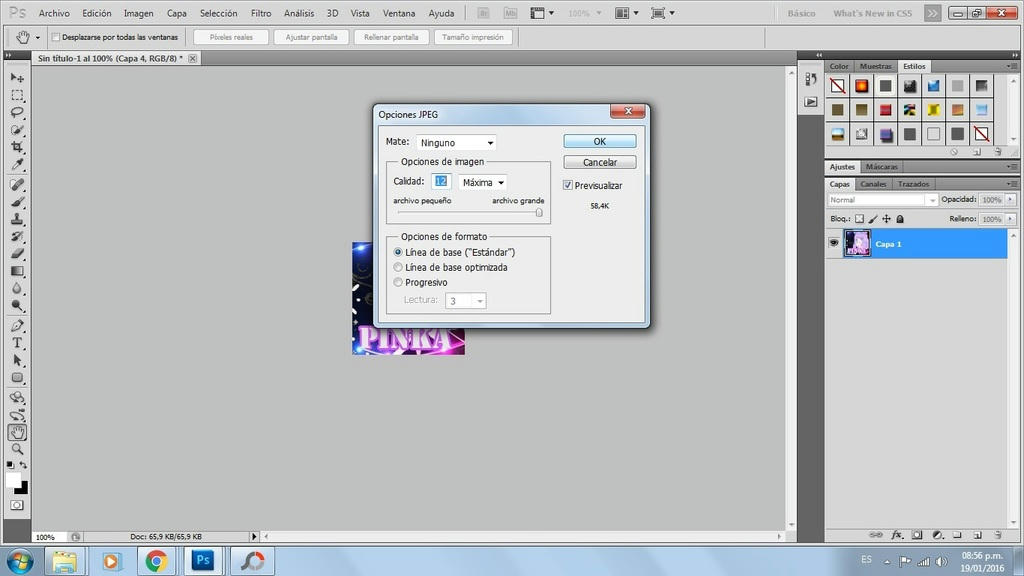Viewport: 1024px width, 576px height.
Task: Open the Windows Start menu
Action: [20, 561]
